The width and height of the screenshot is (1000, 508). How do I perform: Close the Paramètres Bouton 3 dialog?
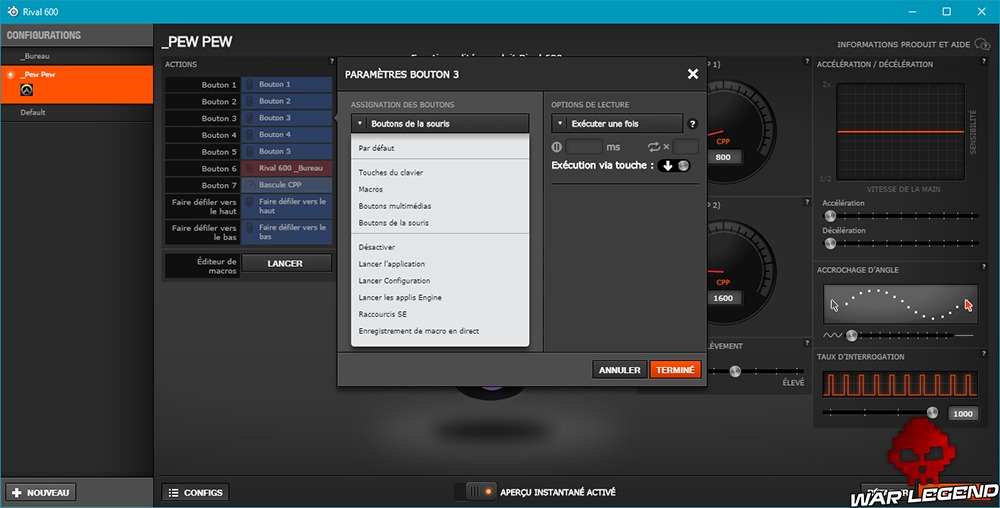tap(693, 74)
